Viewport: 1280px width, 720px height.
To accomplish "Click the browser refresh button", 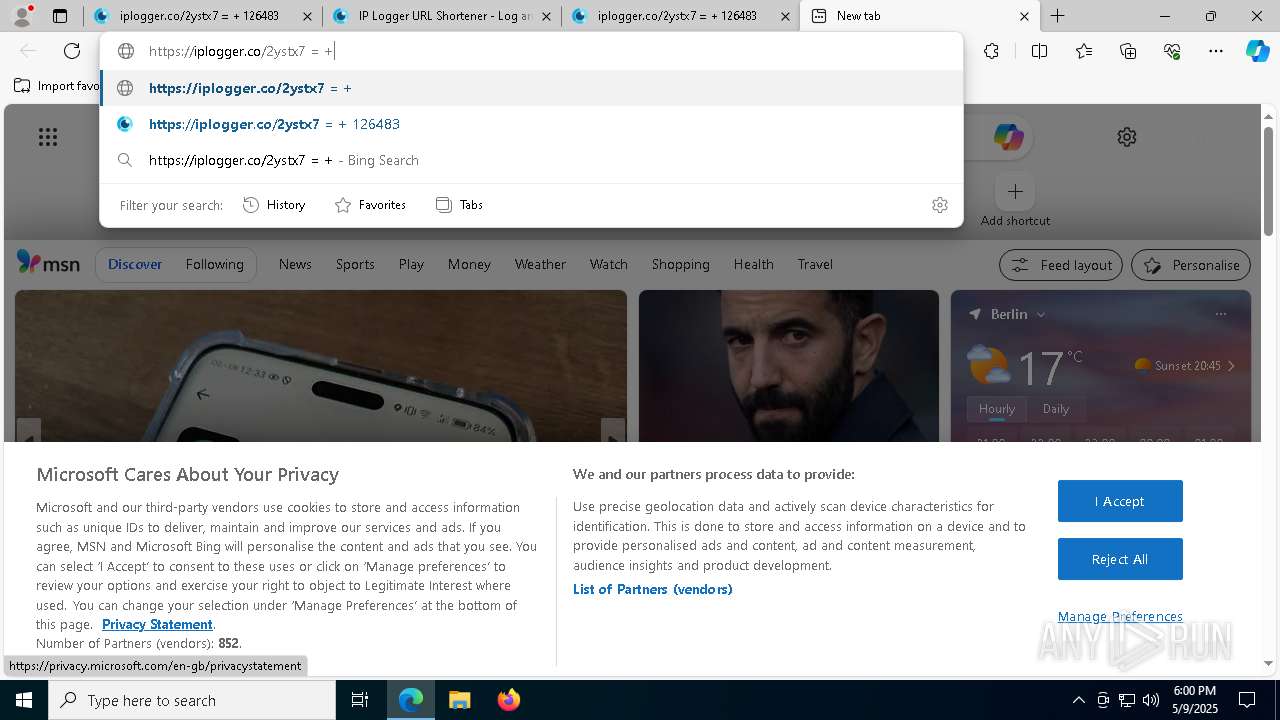I will coord(72,51).
